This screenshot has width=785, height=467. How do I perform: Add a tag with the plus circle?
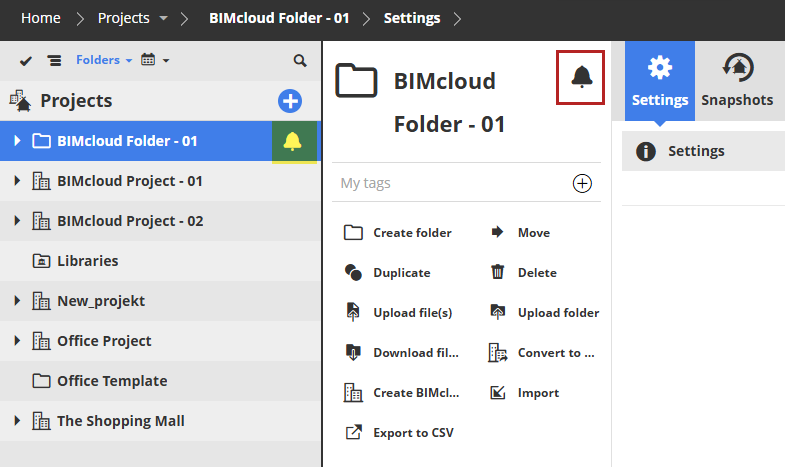point(582,183)
